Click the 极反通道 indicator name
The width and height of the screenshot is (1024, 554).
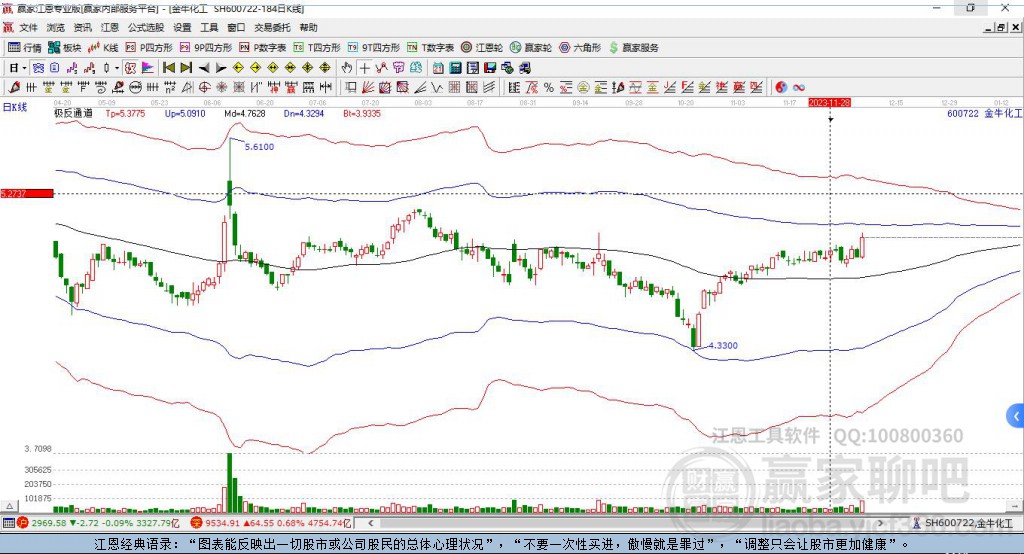coord(73,113)
